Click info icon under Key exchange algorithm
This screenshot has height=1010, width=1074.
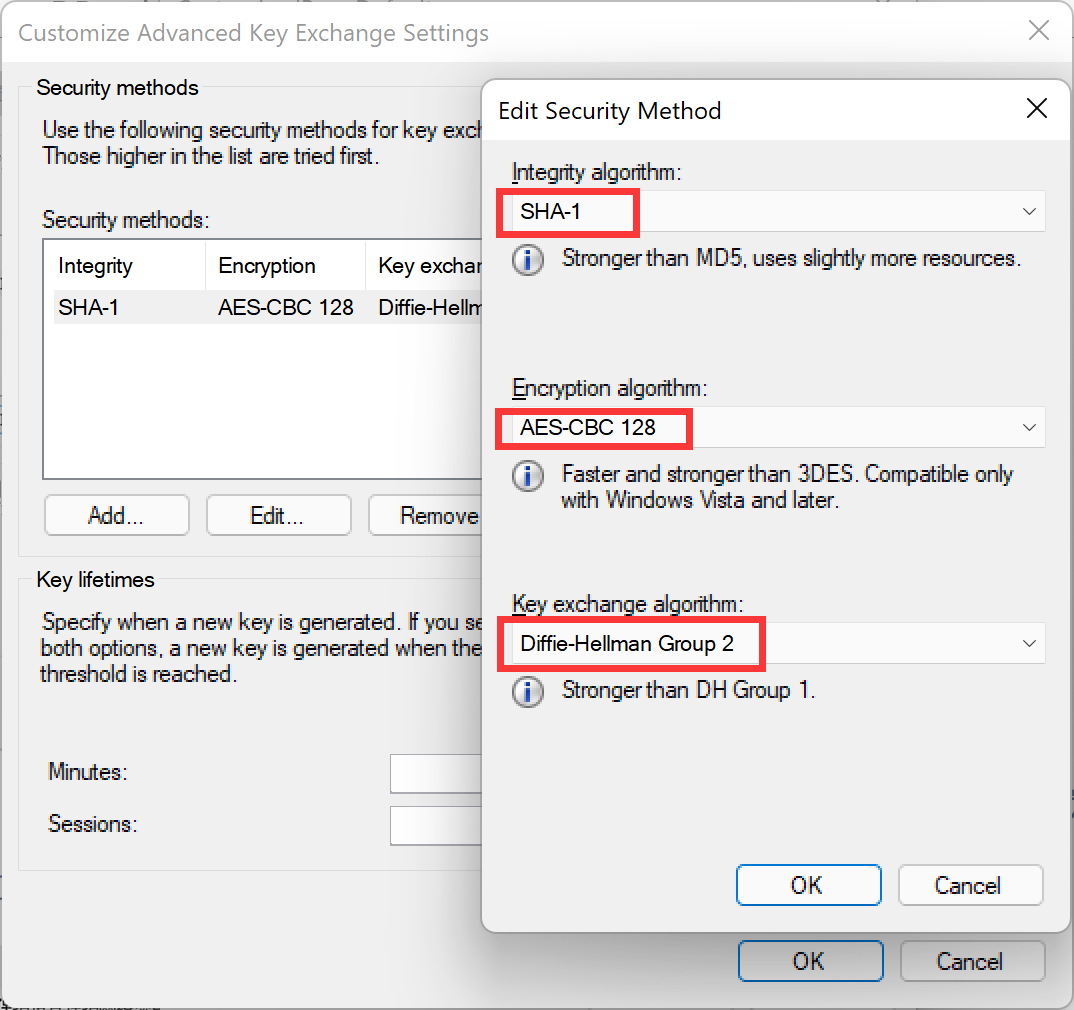528,692
